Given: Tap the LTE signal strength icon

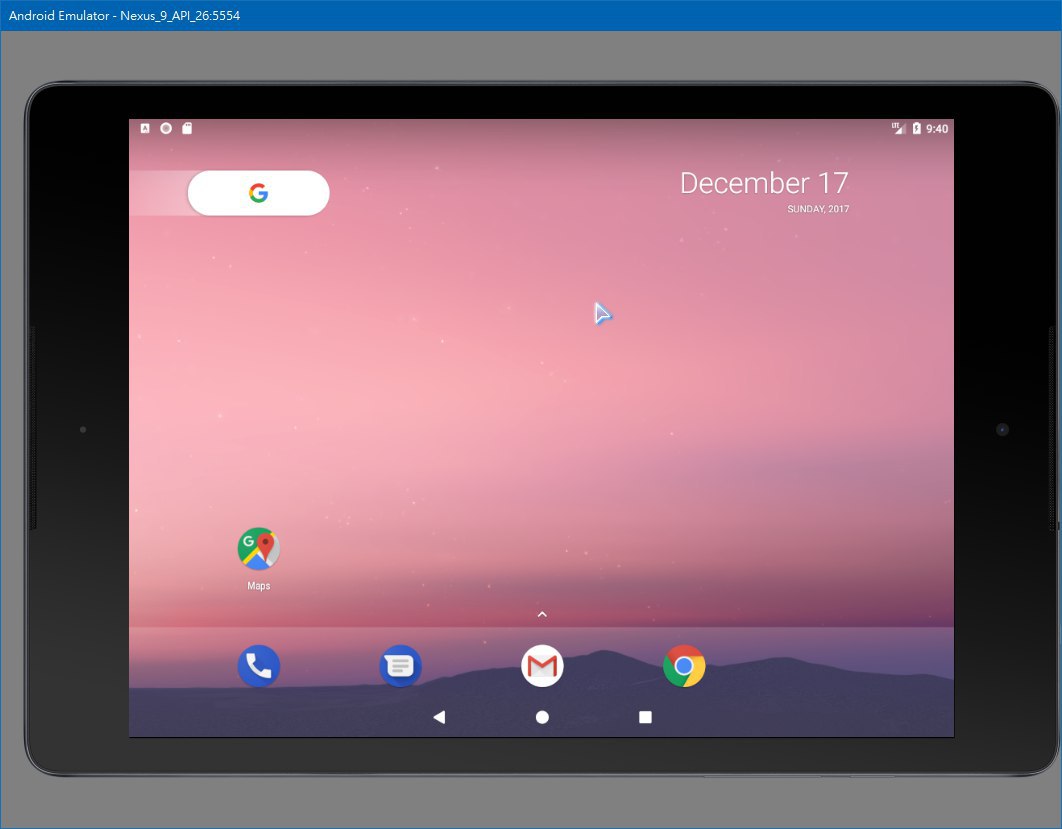Looking at the screenshot, I should click(898, 128).
